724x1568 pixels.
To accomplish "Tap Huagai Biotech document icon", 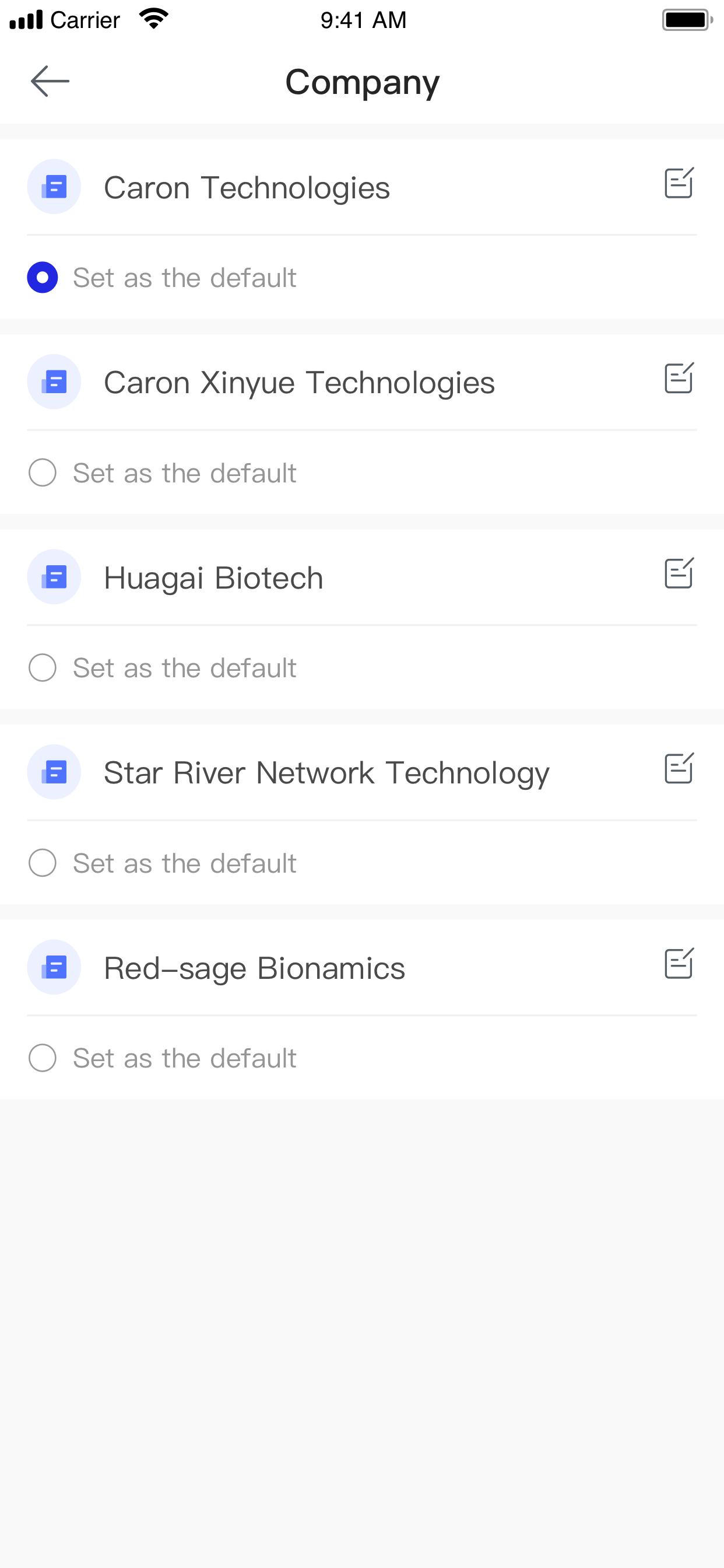I will tap(54, 577).
